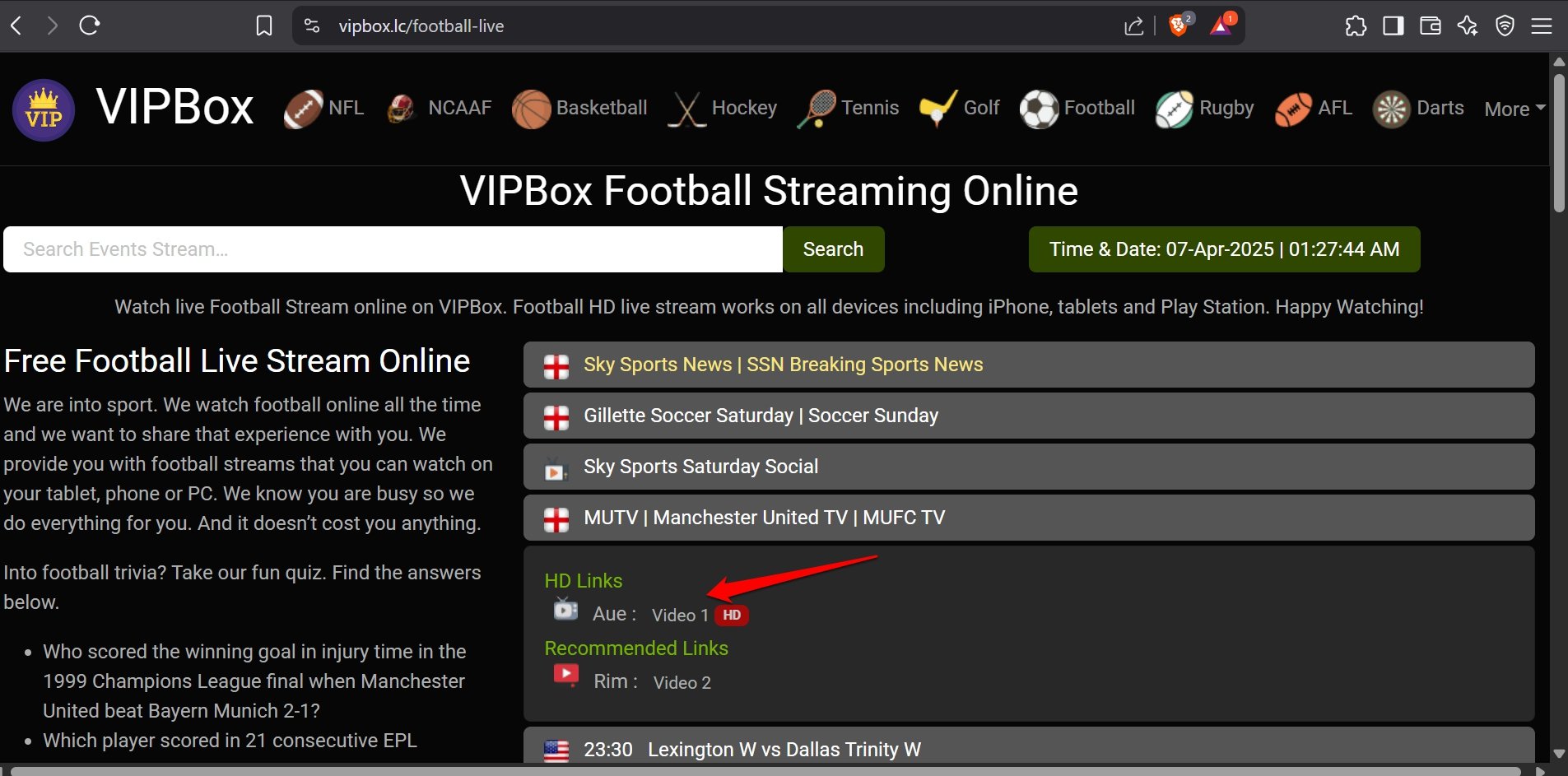Click the Darts board icon
Screen dimensions: 1568x776
1392,109
